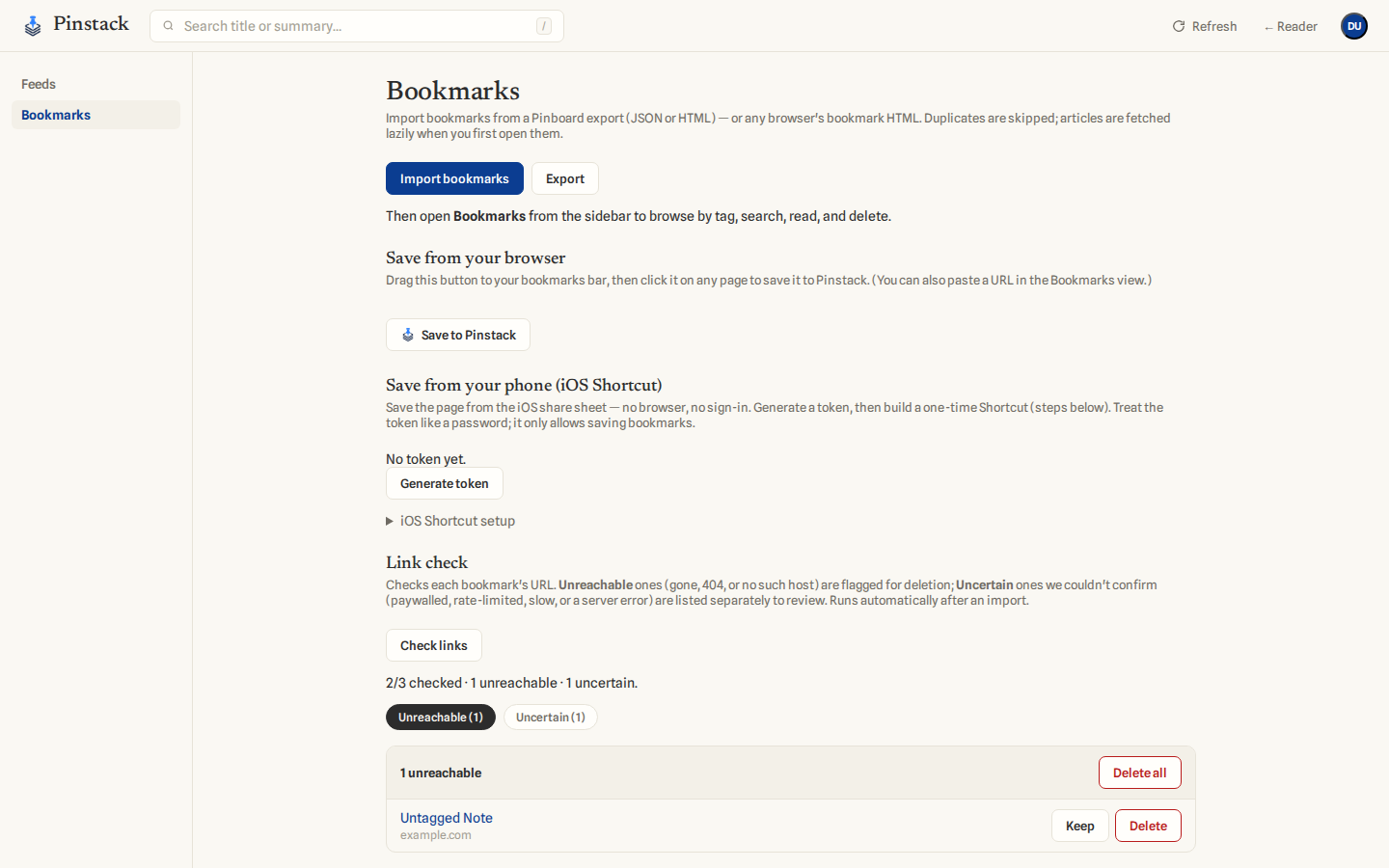Click the '1 unreachable' header text

(x=441, y=773)
